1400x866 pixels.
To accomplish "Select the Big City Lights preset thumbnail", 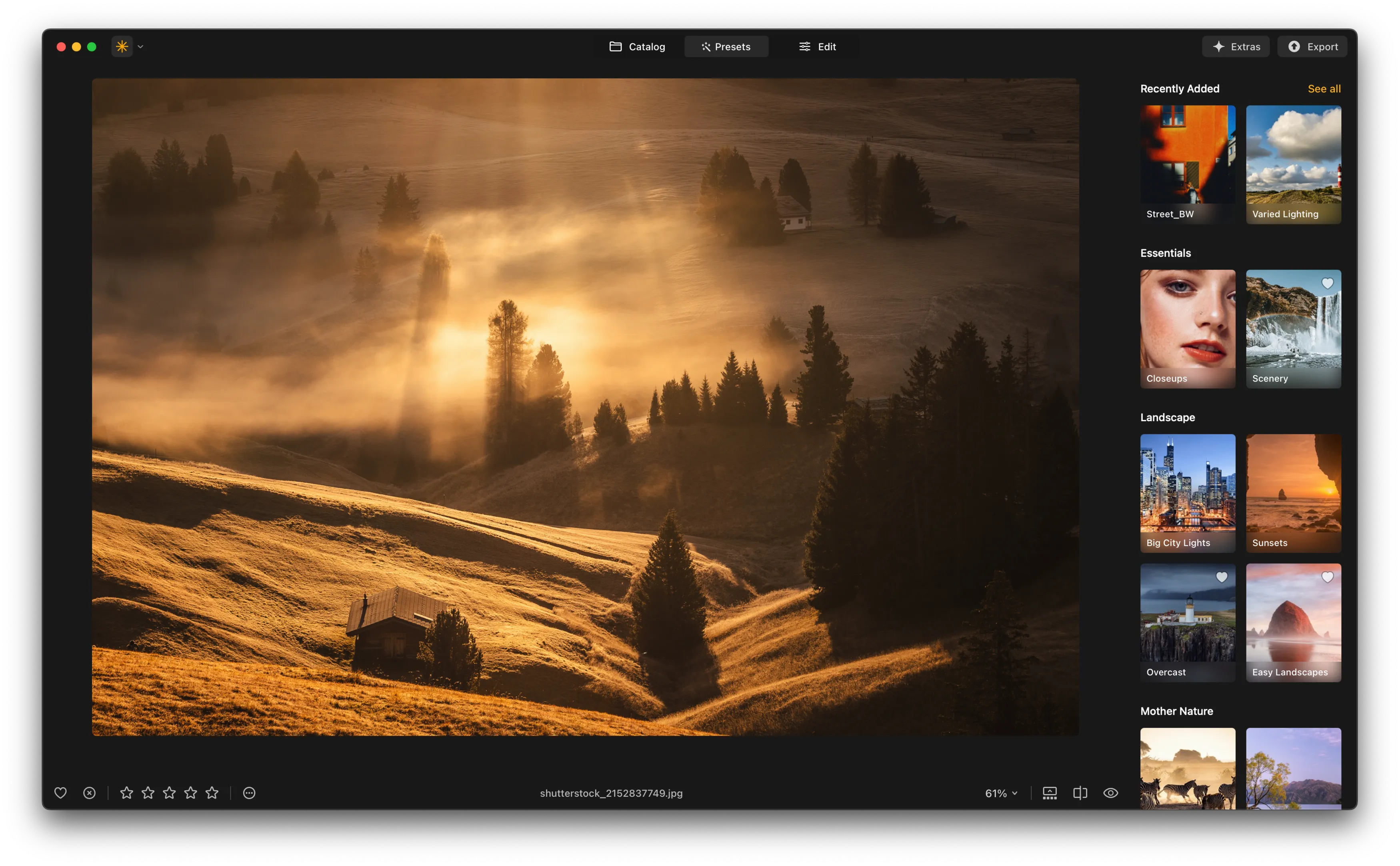I will pyautogui.click(x=1188, y=492).
